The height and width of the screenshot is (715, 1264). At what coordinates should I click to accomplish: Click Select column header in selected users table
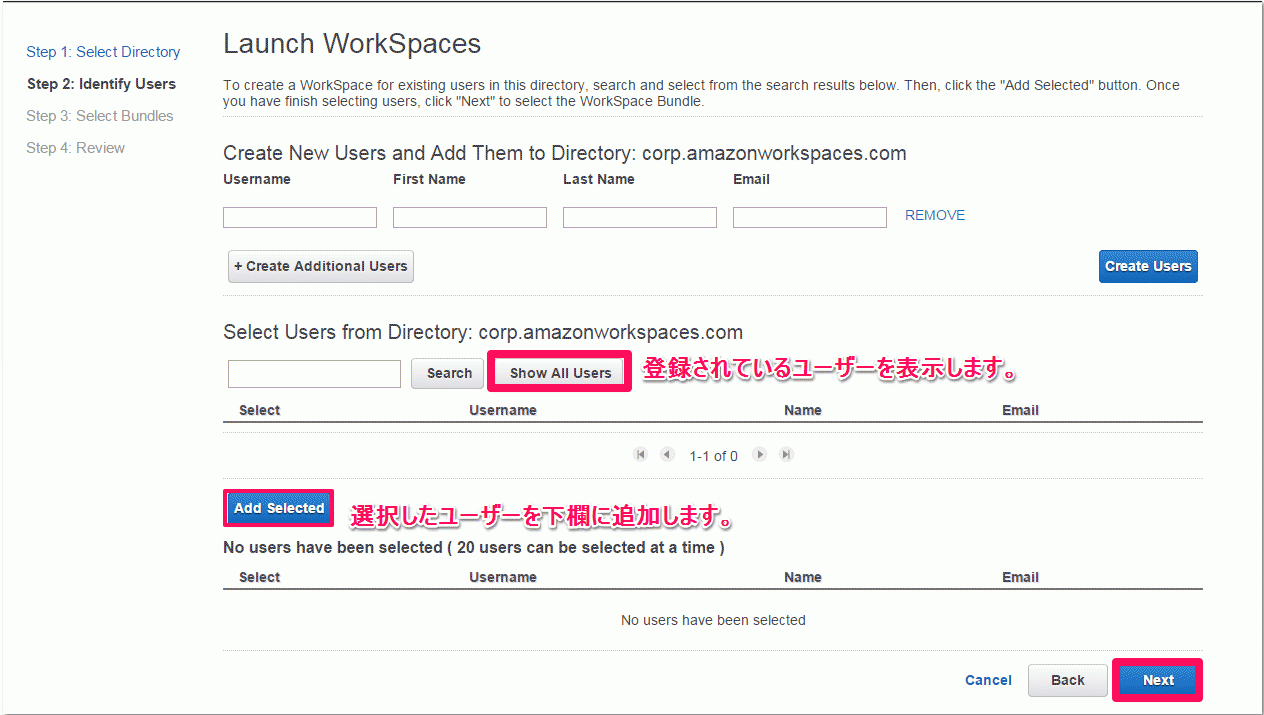[260, 577]
